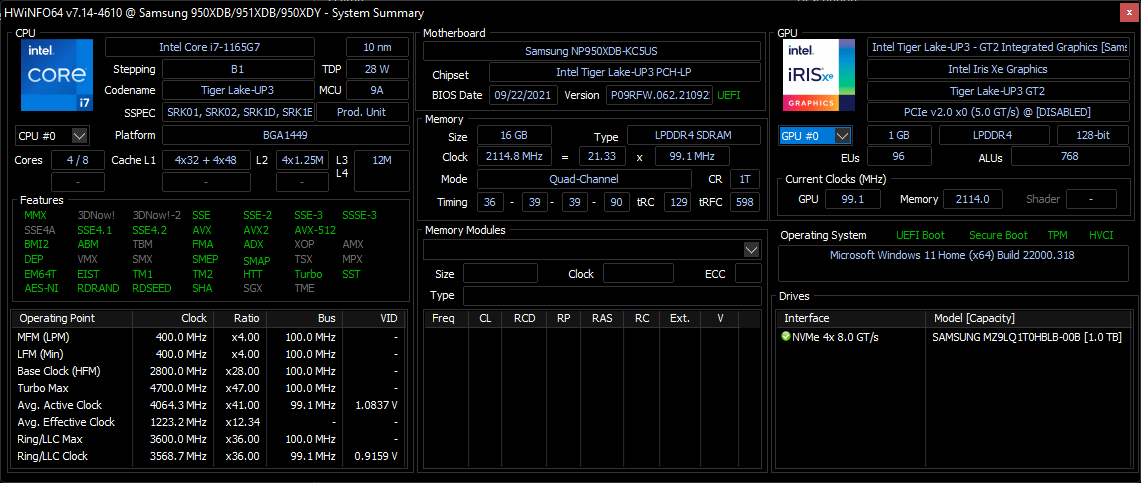Click the Intel Core i7-1165G7 name field

pyautogui.click(x=222, y=47)
